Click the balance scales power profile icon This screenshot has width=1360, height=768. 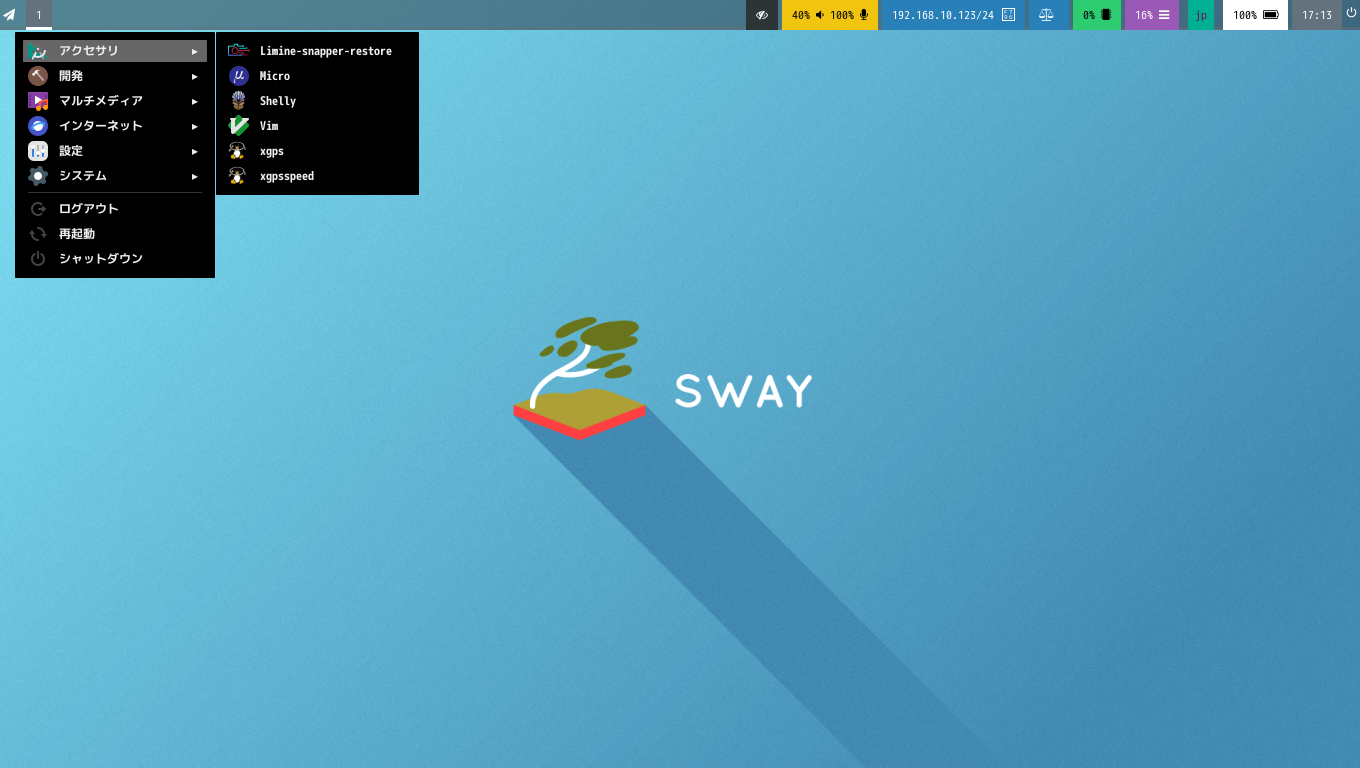pyautogui.click(x=1046, y=15)
